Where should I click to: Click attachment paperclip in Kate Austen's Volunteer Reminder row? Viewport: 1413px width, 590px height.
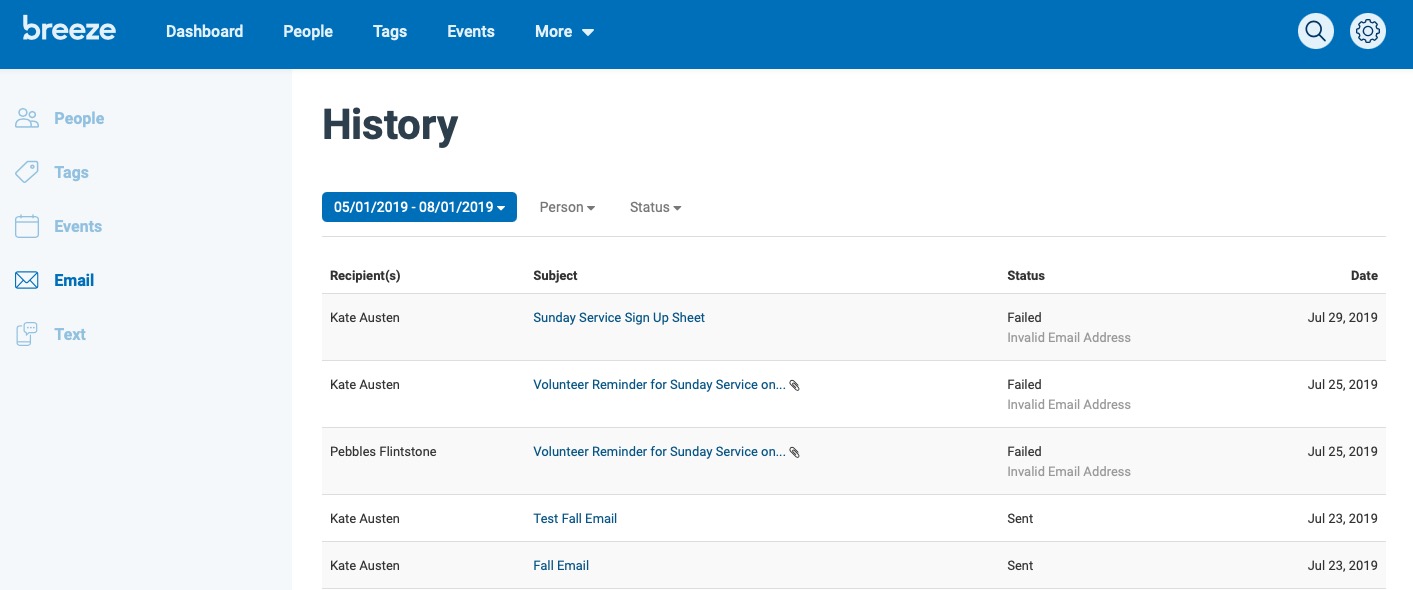click(795, 385)
